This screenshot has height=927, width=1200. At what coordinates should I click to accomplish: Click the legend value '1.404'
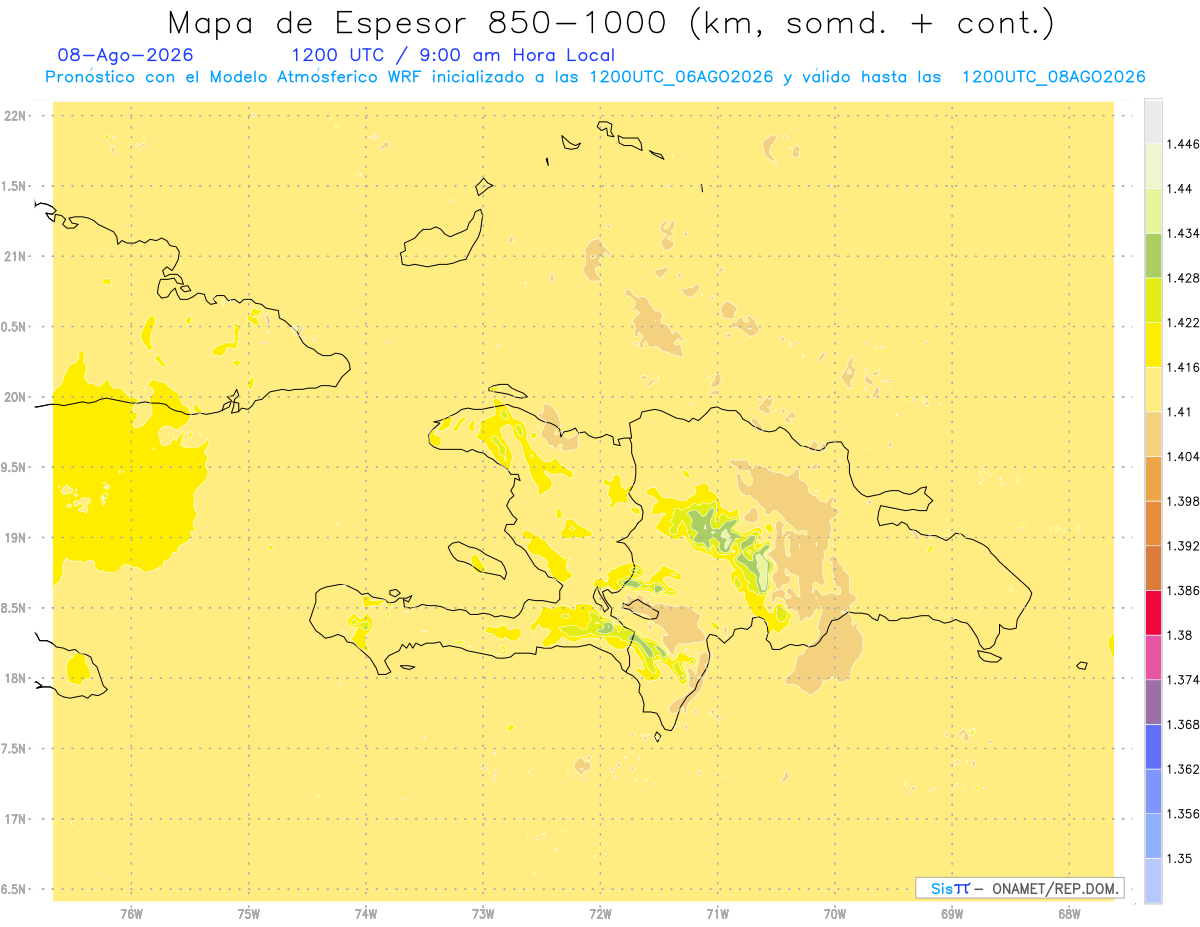pyautogui.click(x=1183, y=456)
